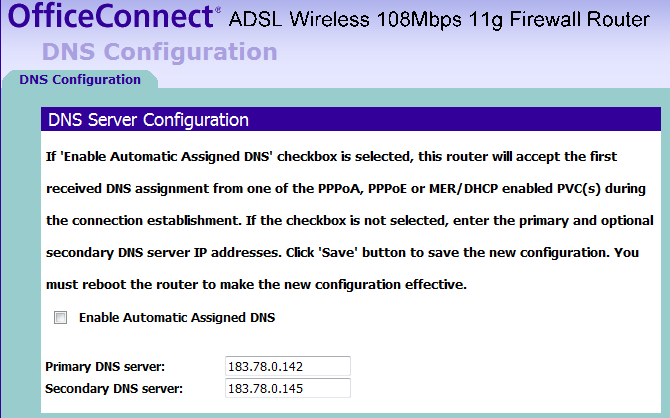Switch to the DNS Configuration tab

(x=80, y=79)
